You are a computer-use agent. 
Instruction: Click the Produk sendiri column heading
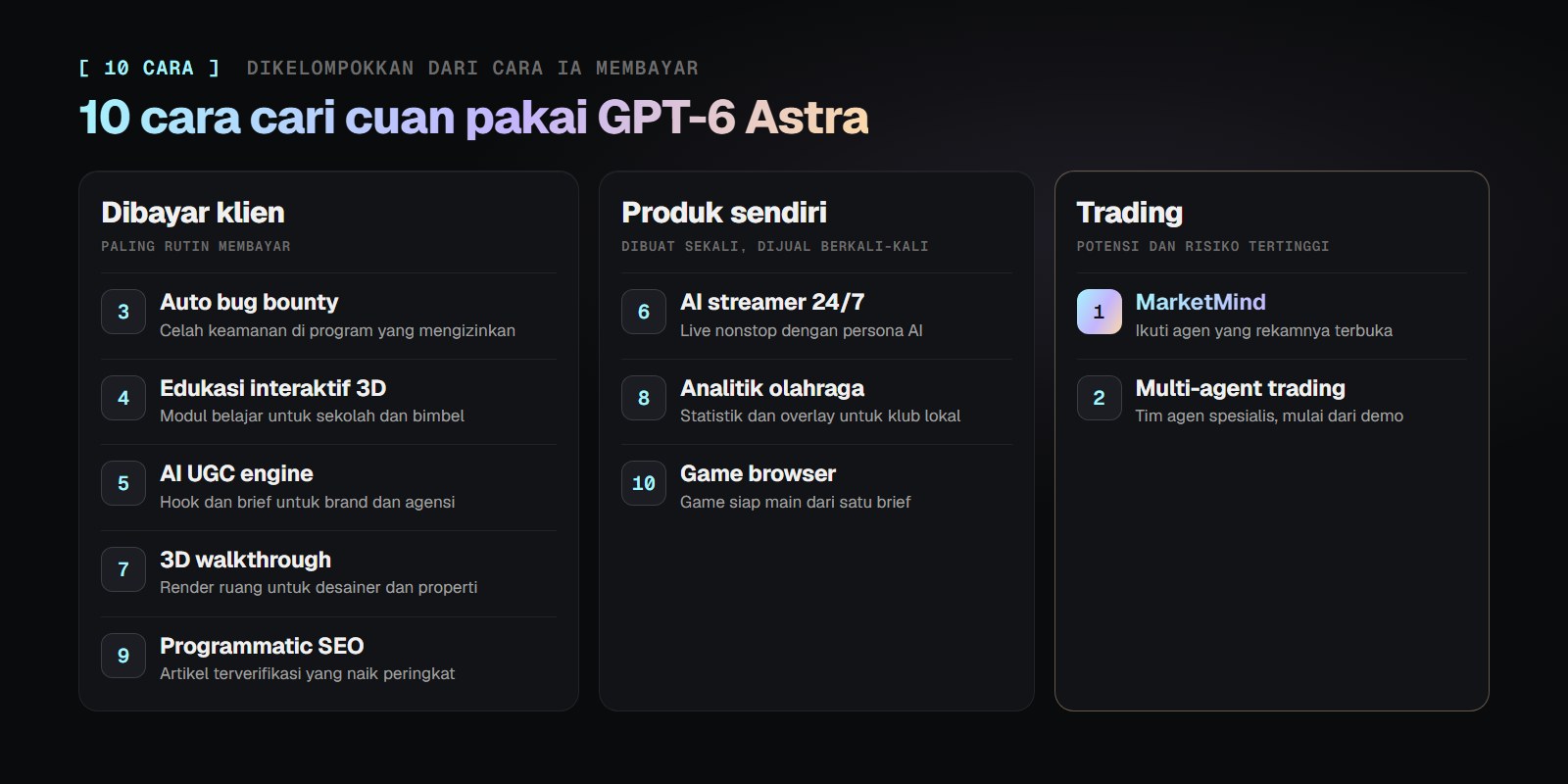point(724,213)
